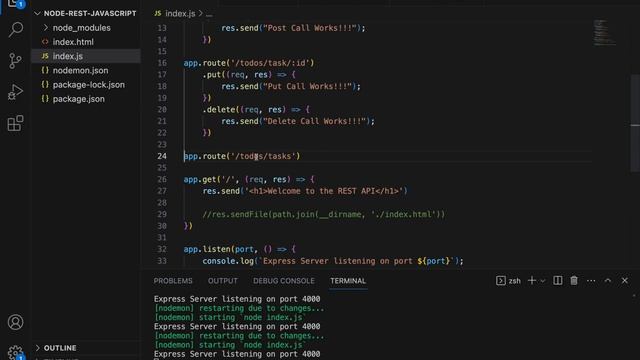Switch to the DEBUG CONSOLE tab
Image resolution: width=640 pixels, height=360 pixels.
click(284, 281)
